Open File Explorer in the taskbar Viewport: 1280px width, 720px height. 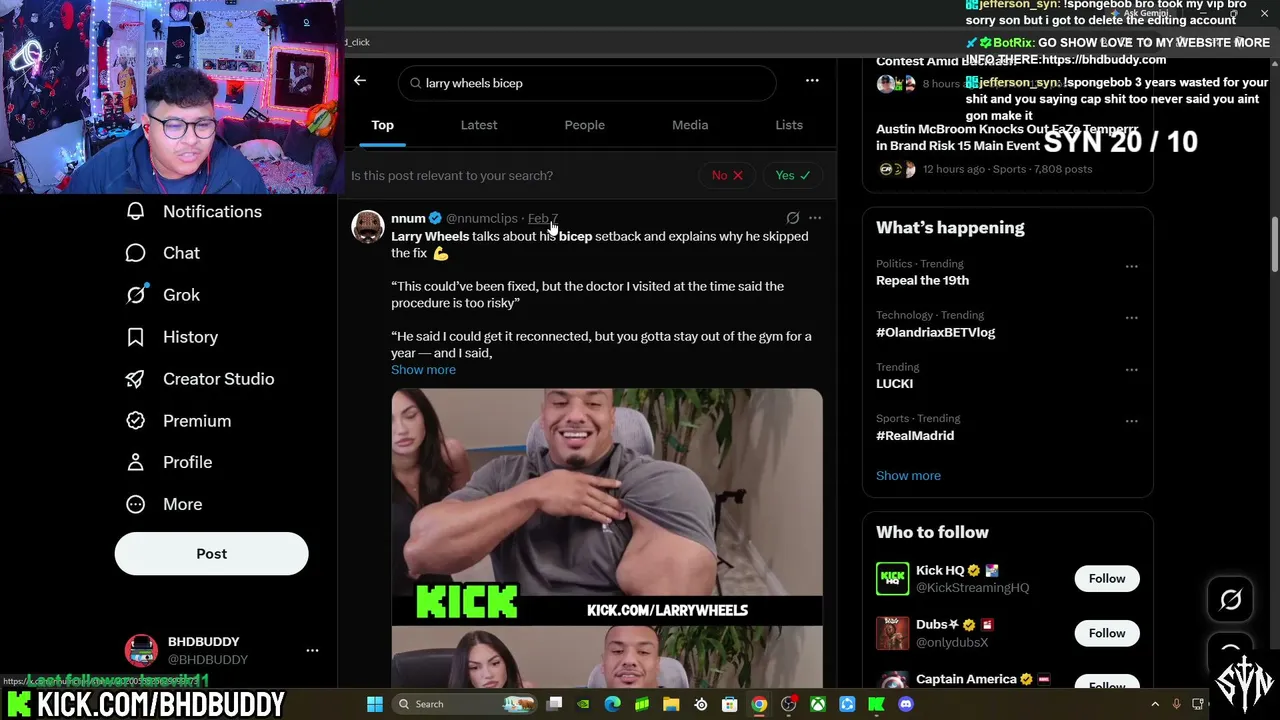(x=672, y=704)
